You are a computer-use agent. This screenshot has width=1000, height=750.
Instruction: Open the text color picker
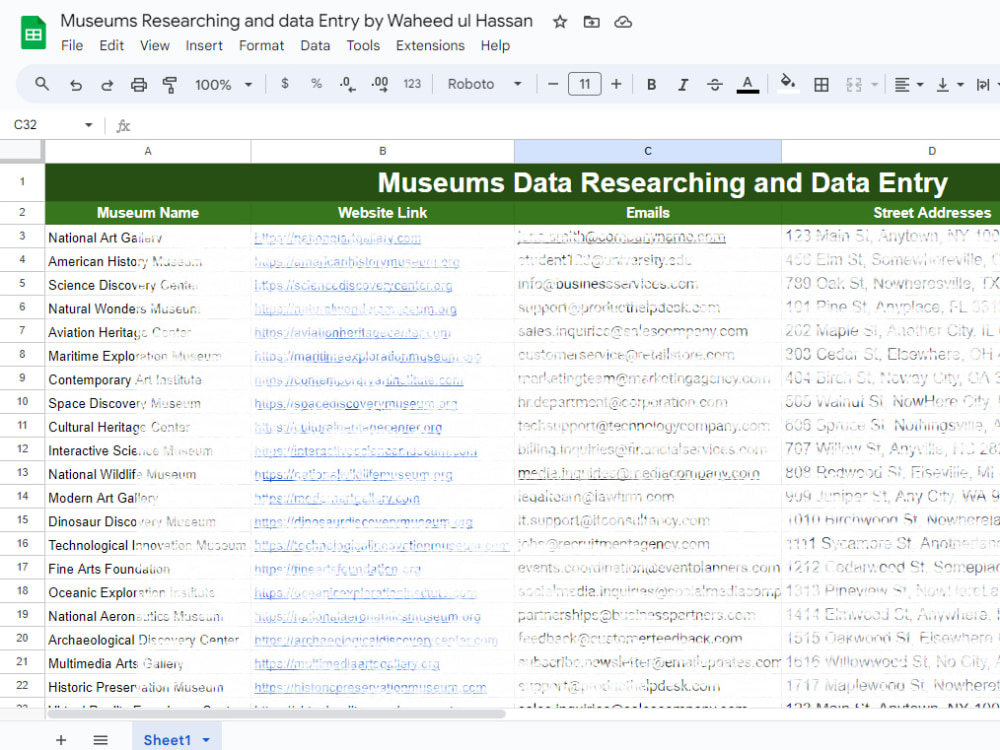pyautogui.click(x=747, y=84)
